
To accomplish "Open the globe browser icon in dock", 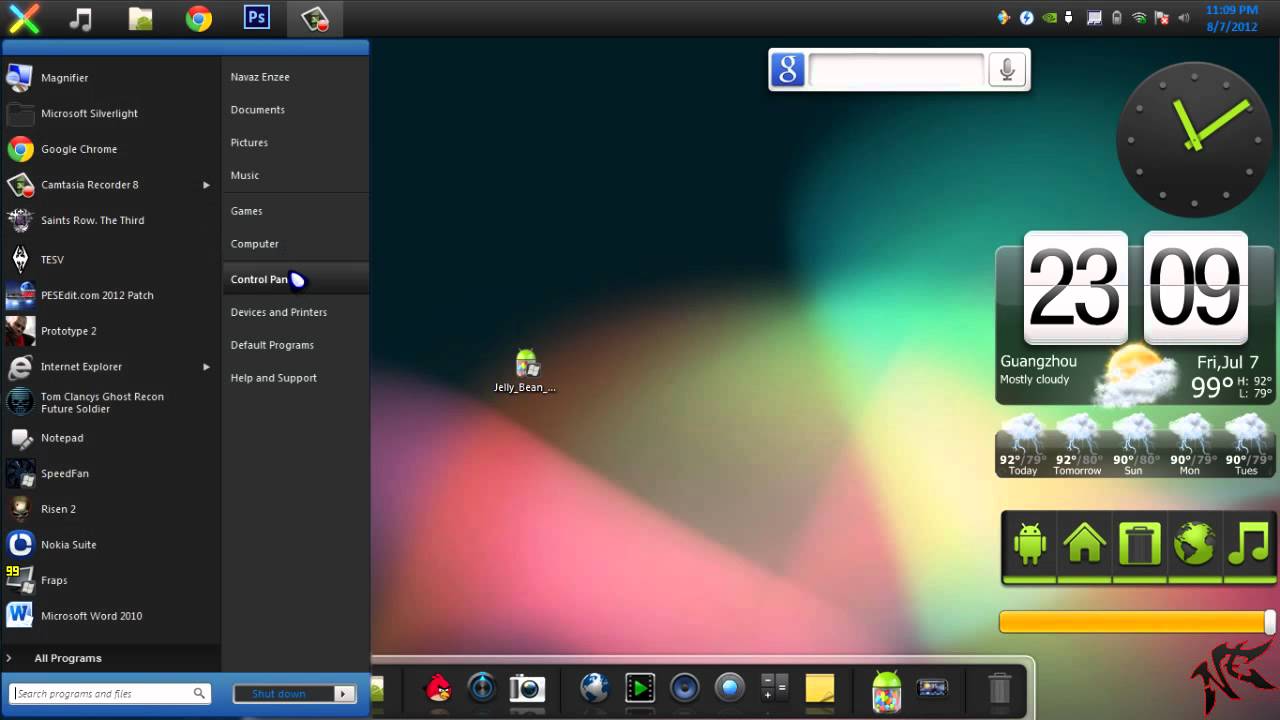I will [594, 688].
